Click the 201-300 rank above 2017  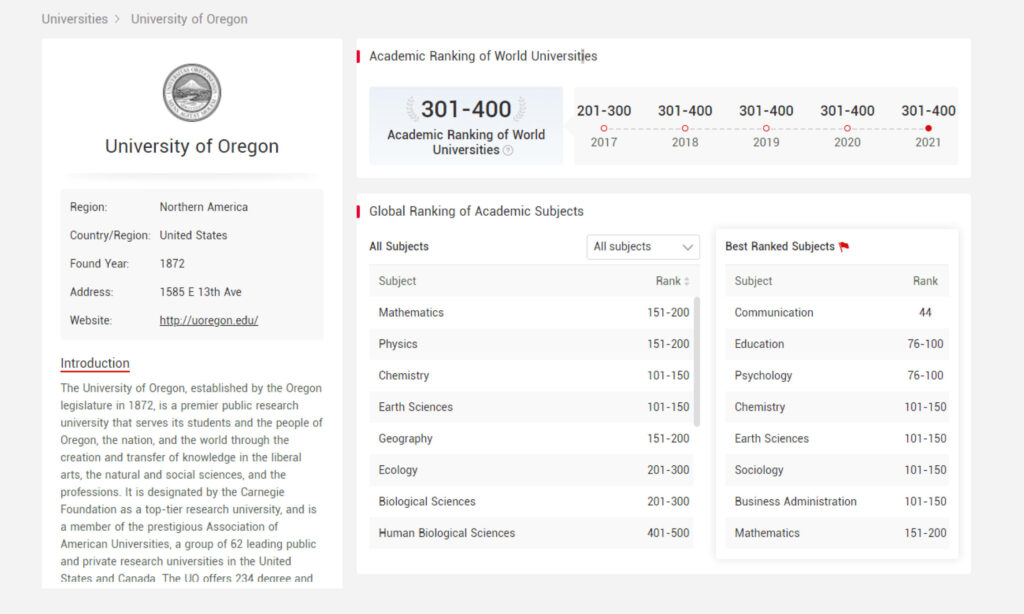coord(604,110)
